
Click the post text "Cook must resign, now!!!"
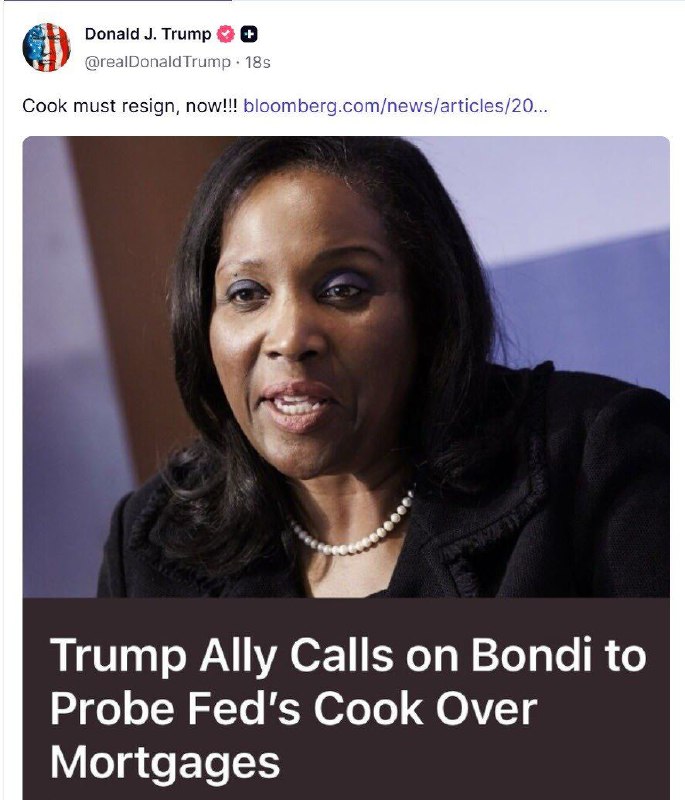tap(130, 106)
